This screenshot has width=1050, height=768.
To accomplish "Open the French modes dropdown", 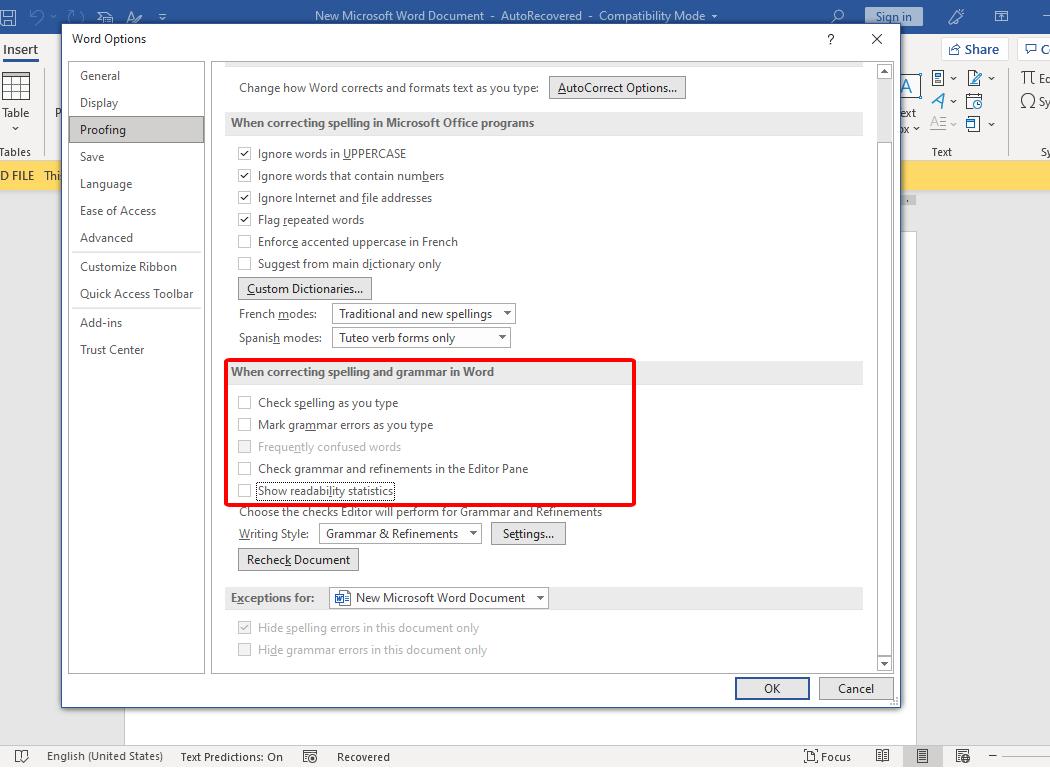I will [x=424, y=313].
